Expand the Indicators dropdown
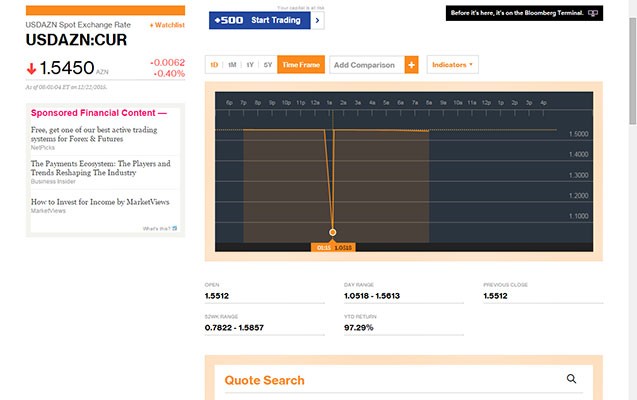The height and width of the screenshot is (400, 637). 452,65
